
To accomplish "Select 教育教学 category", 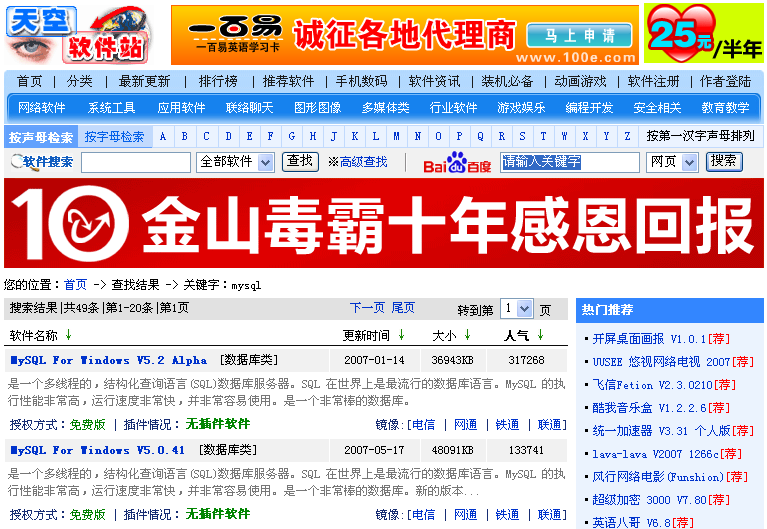I will pyautogui.click(x=725, y=108).
